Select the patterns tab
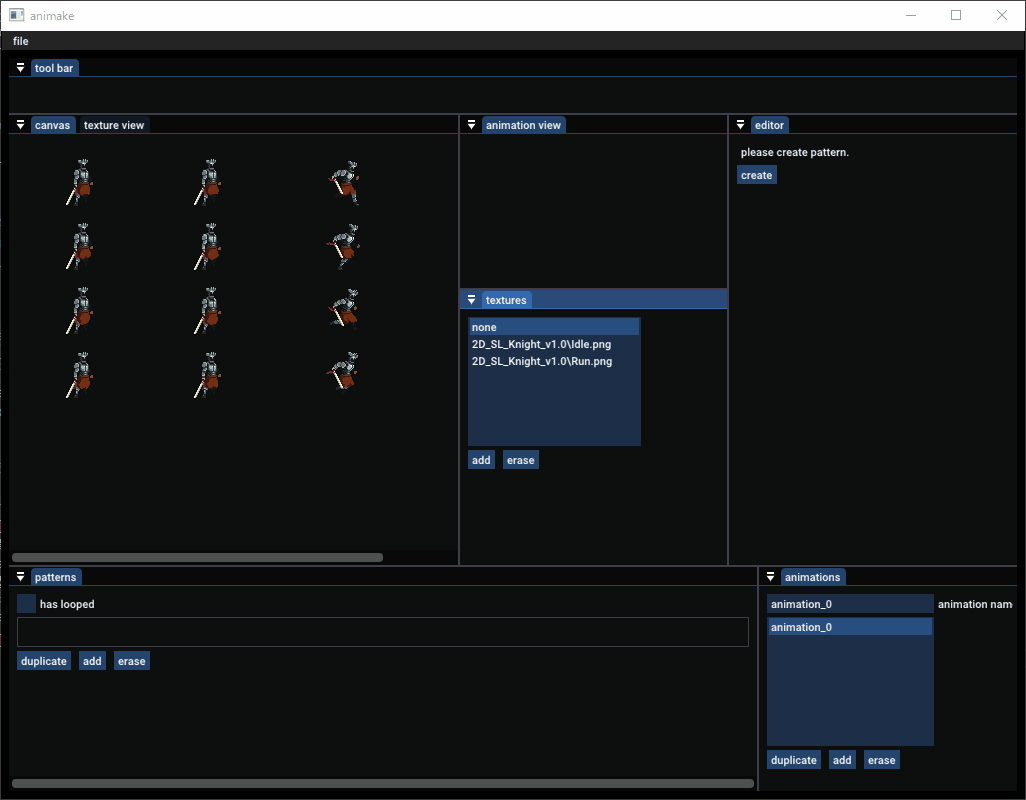The height and width of the screenshot is (800, 1026). click(x=56, y=577)
